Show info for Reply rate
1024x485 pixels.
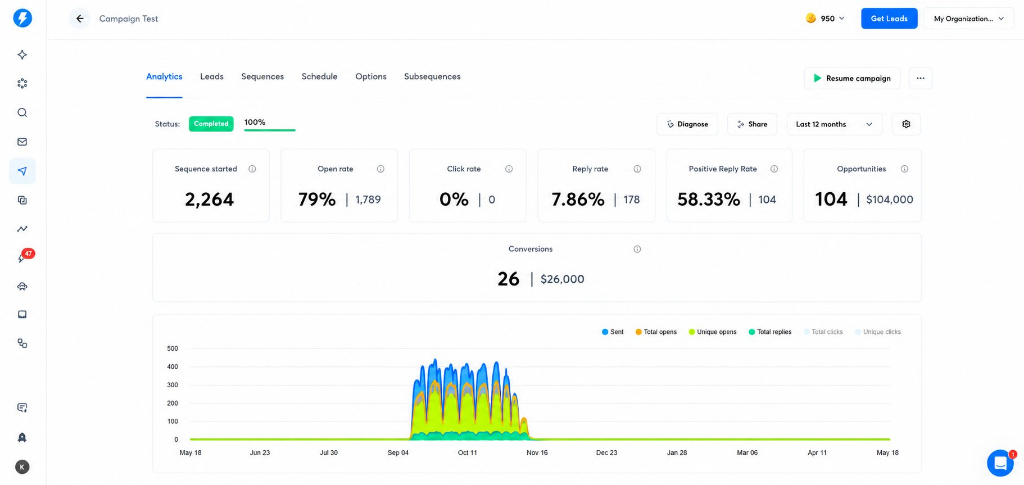tap(637, 169)
